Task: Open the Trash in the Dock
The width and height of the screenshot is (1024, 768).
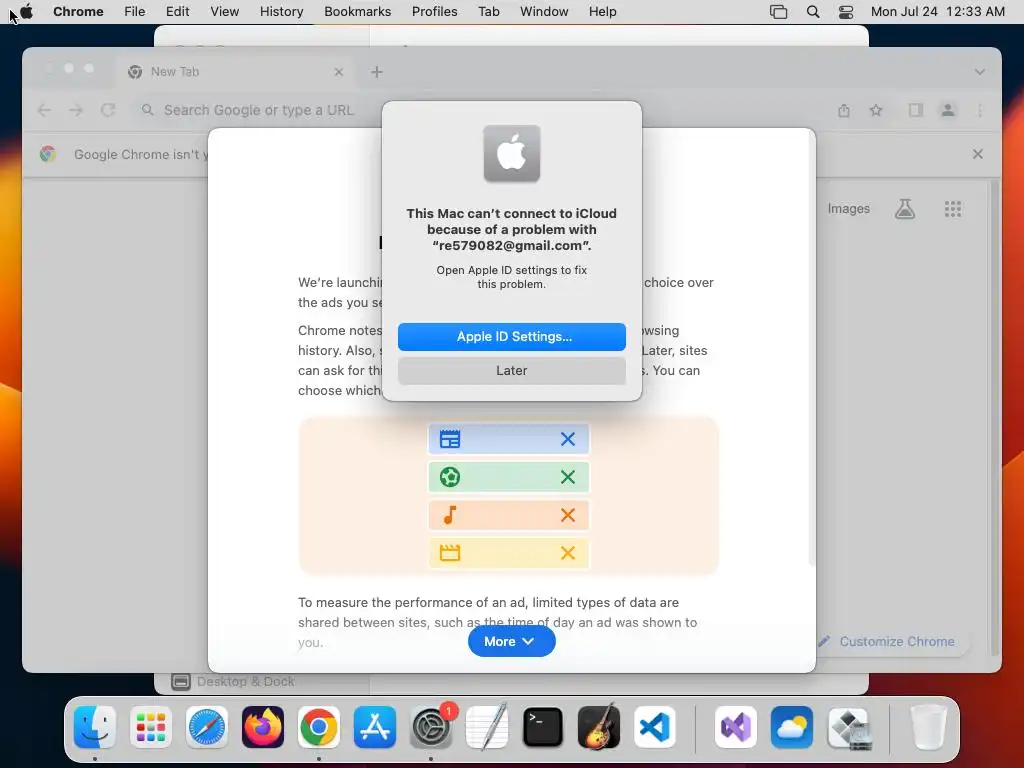Action: tap(928, 726)
